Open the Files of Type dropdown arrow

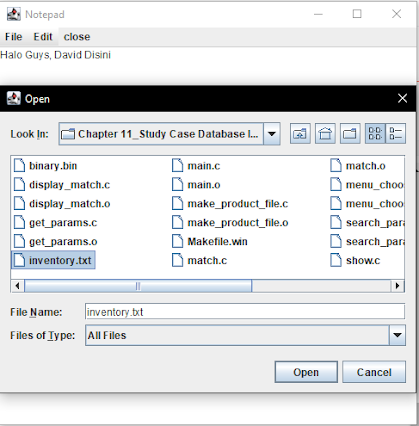pyautogui.click(x=397, y=335)
